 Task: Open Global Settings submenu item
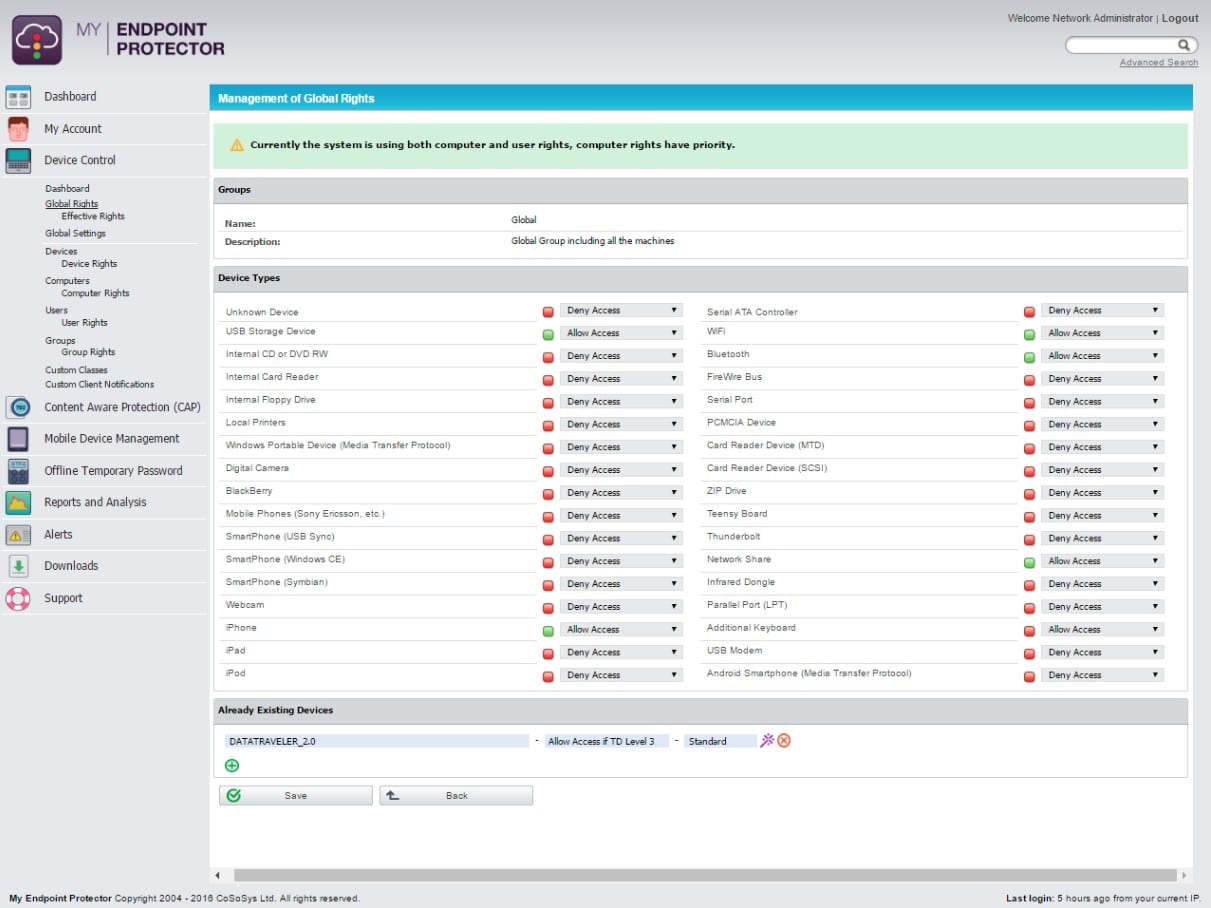point(75,233)
